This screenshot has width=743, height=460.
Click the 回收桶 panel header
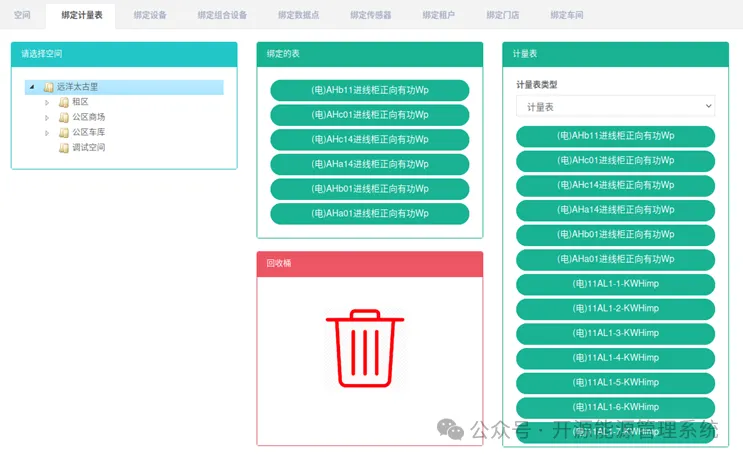pyautogui.click(x=370, y=264)
